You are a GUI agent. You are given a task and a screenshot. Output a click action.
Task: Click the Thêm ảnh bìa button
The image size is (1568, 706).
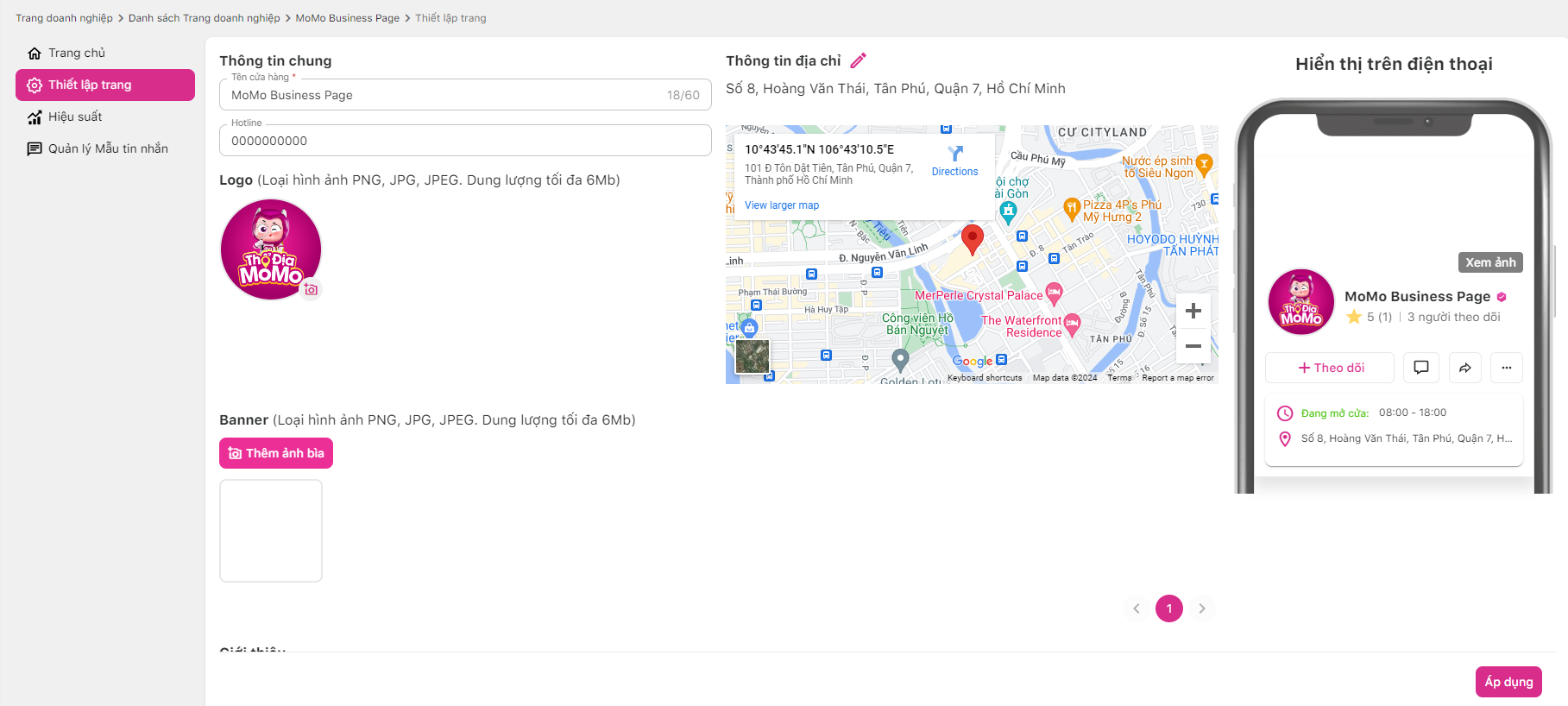point(276,453)
